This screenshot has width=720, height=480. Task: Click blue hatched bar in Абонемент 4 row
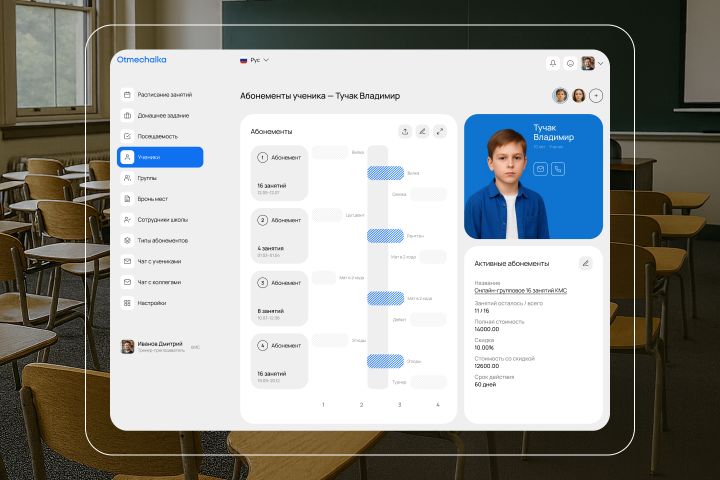coord(385,361)
